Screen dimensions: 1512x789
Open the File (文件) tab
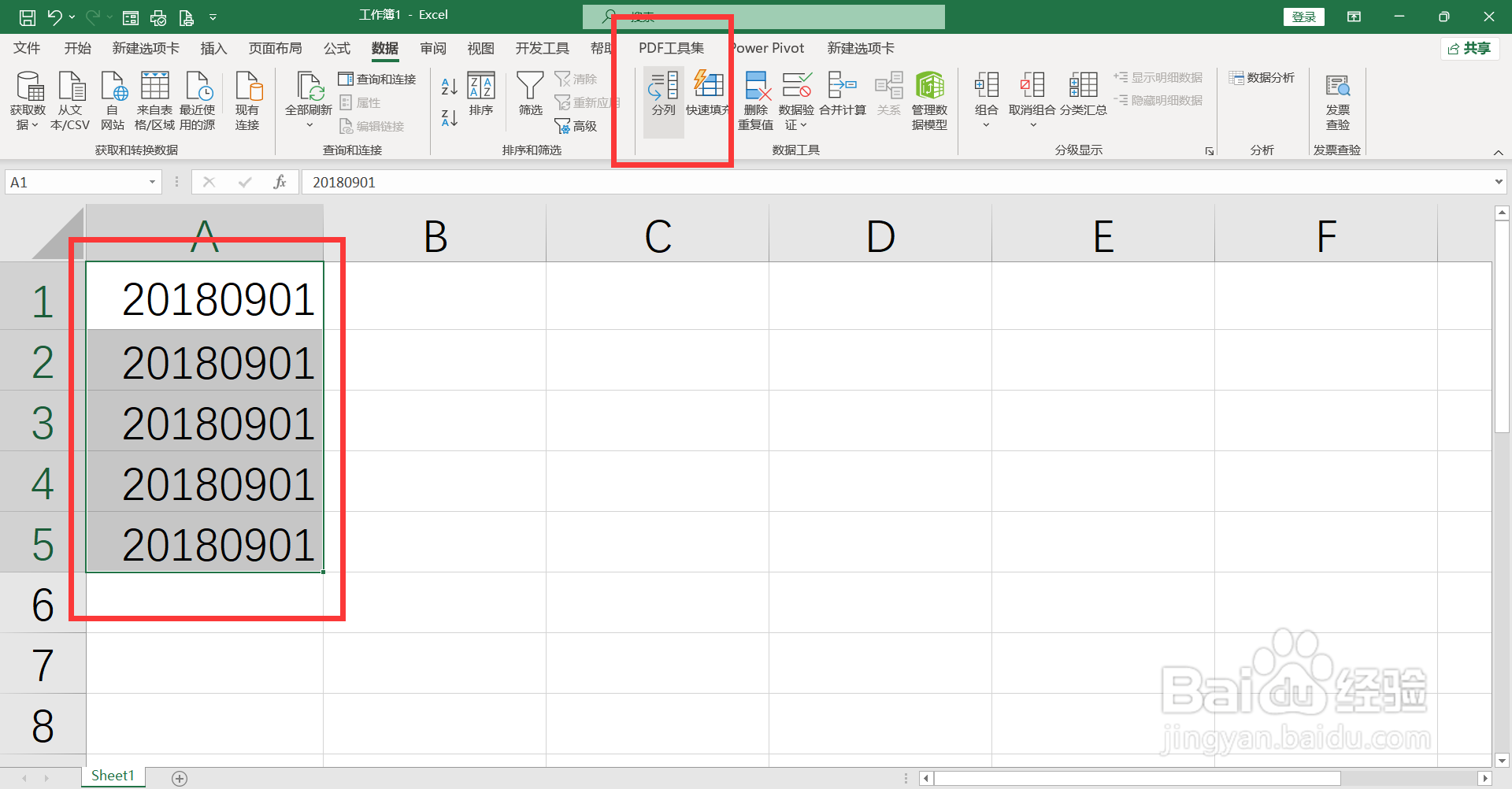coord(27,49)
